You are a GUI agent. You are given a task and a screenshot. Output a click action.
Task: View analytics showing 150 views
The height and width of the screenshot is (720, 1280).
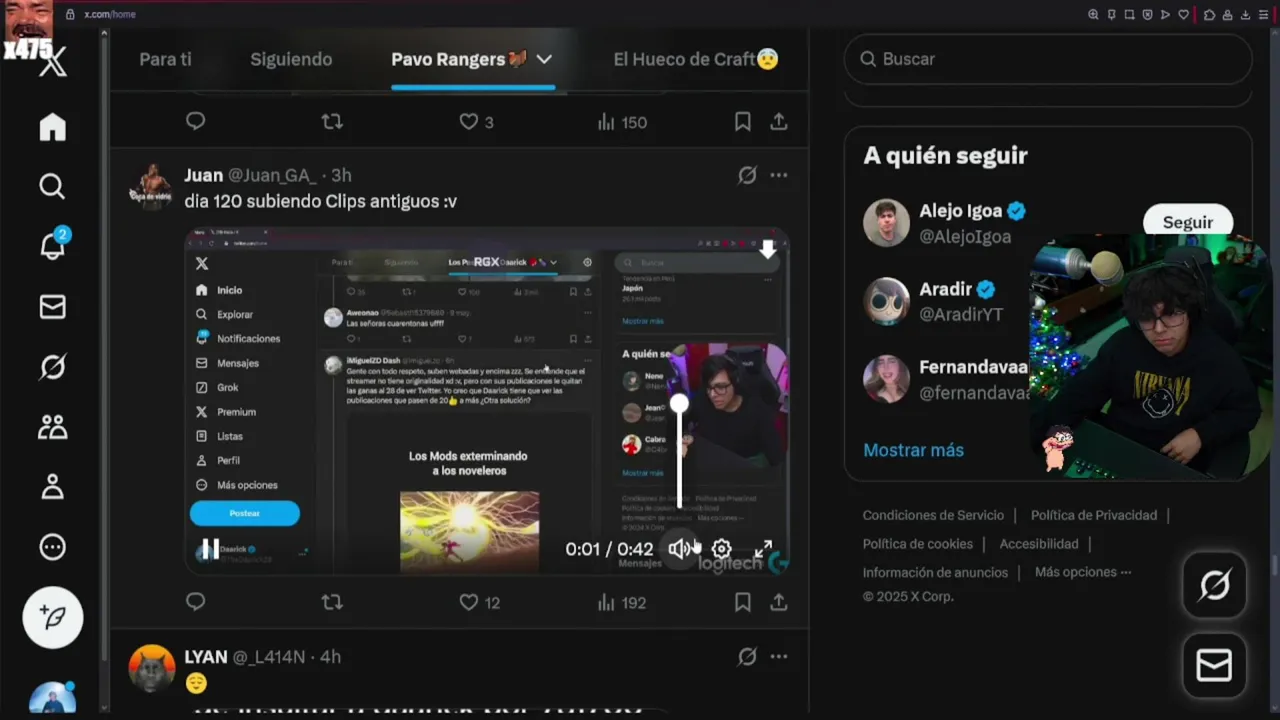(622, 122)
